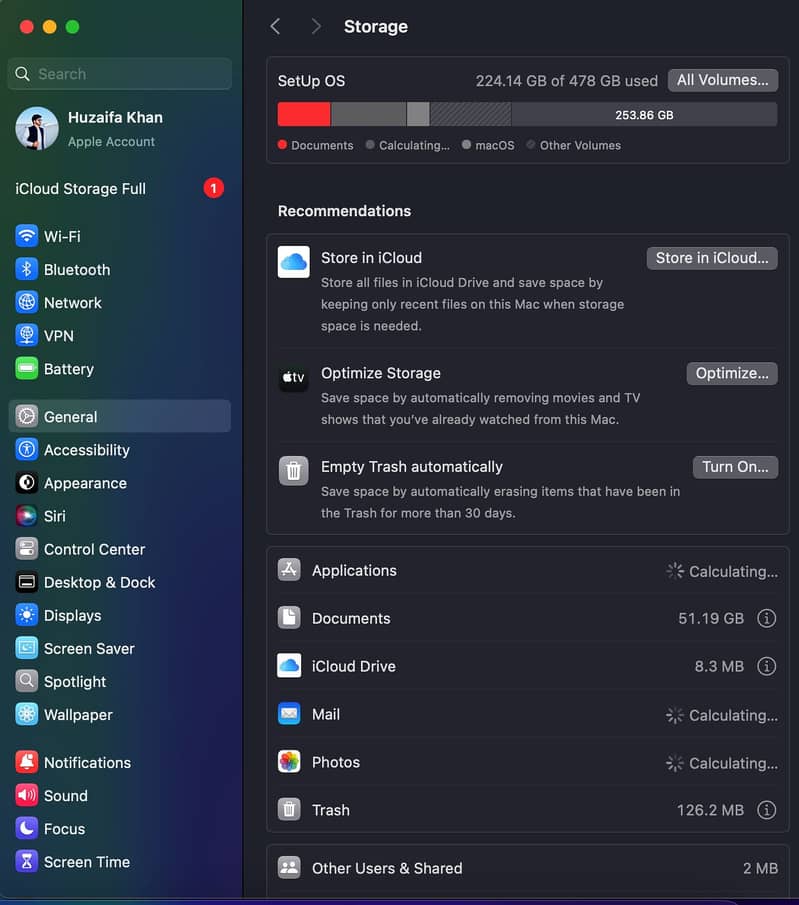Click the Displays icon
The image size is (799, 905).
[27, 615]
